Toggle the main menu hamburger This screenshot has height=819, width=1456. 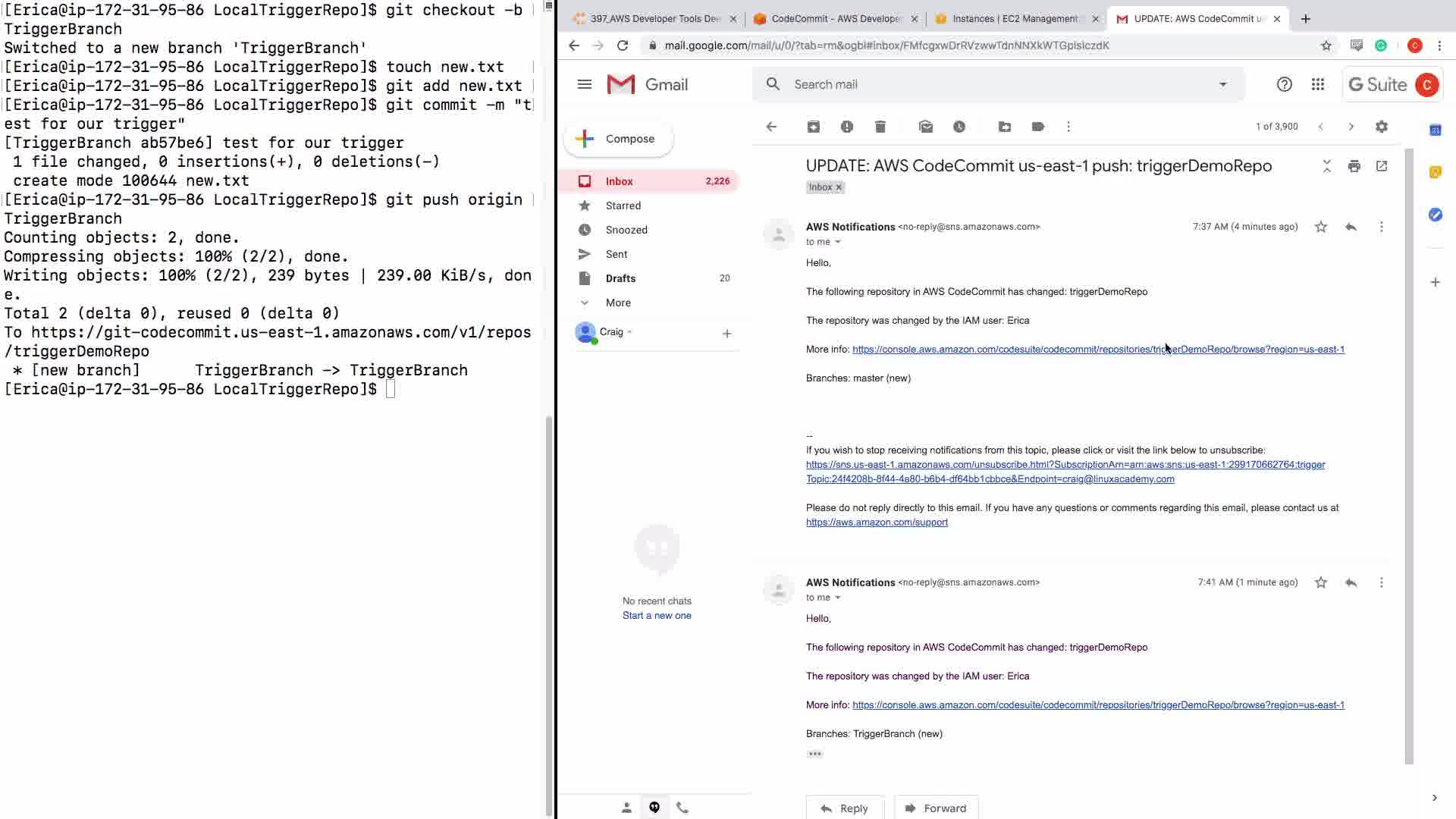(x=584, y=84)
